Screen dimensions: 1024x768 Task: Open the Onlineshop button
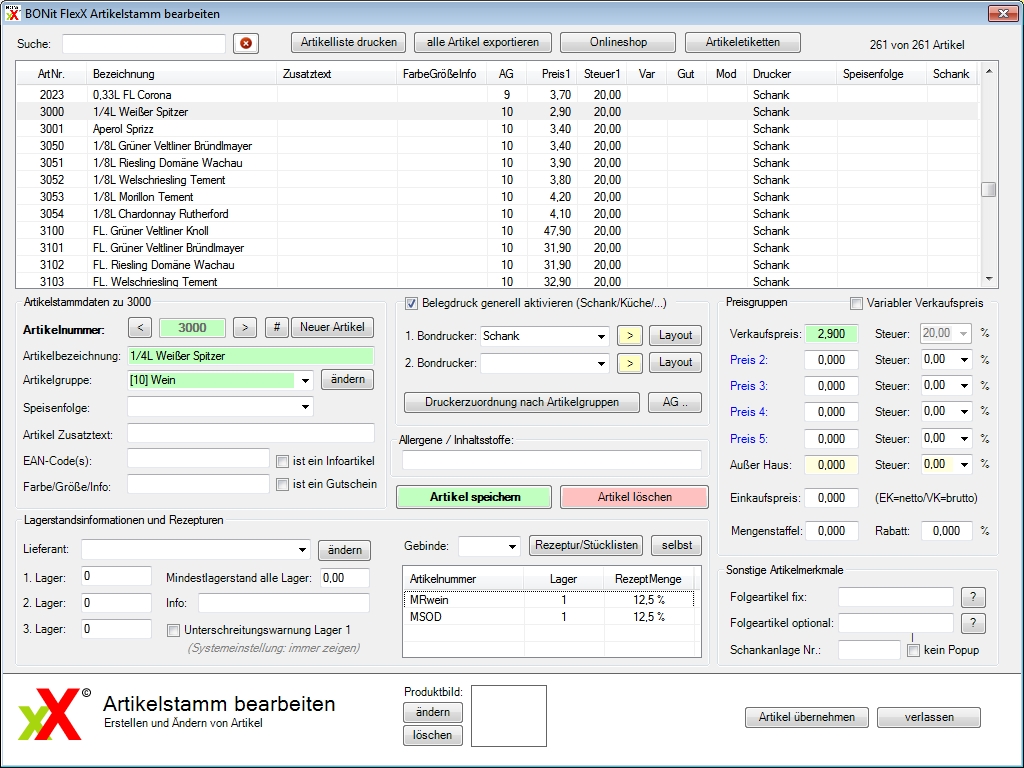pos(618,42)
